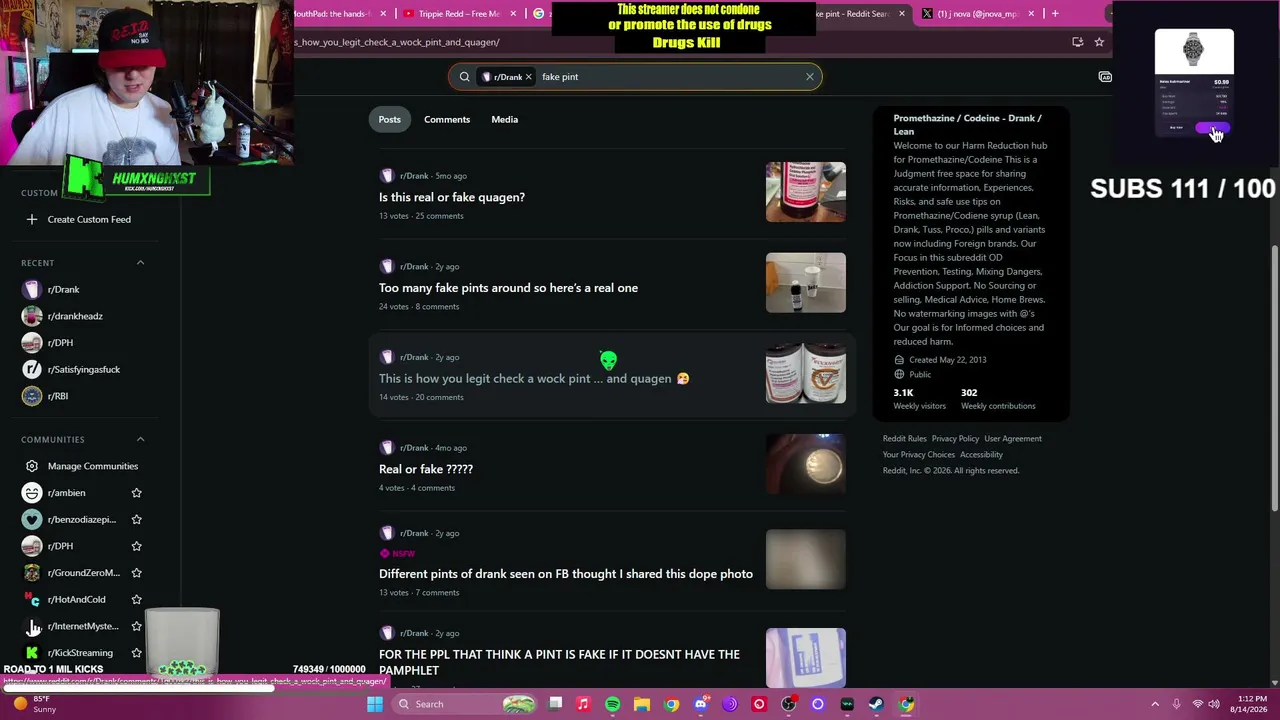Open OBS Studio from the taskbar

click(x=789, y=704)
